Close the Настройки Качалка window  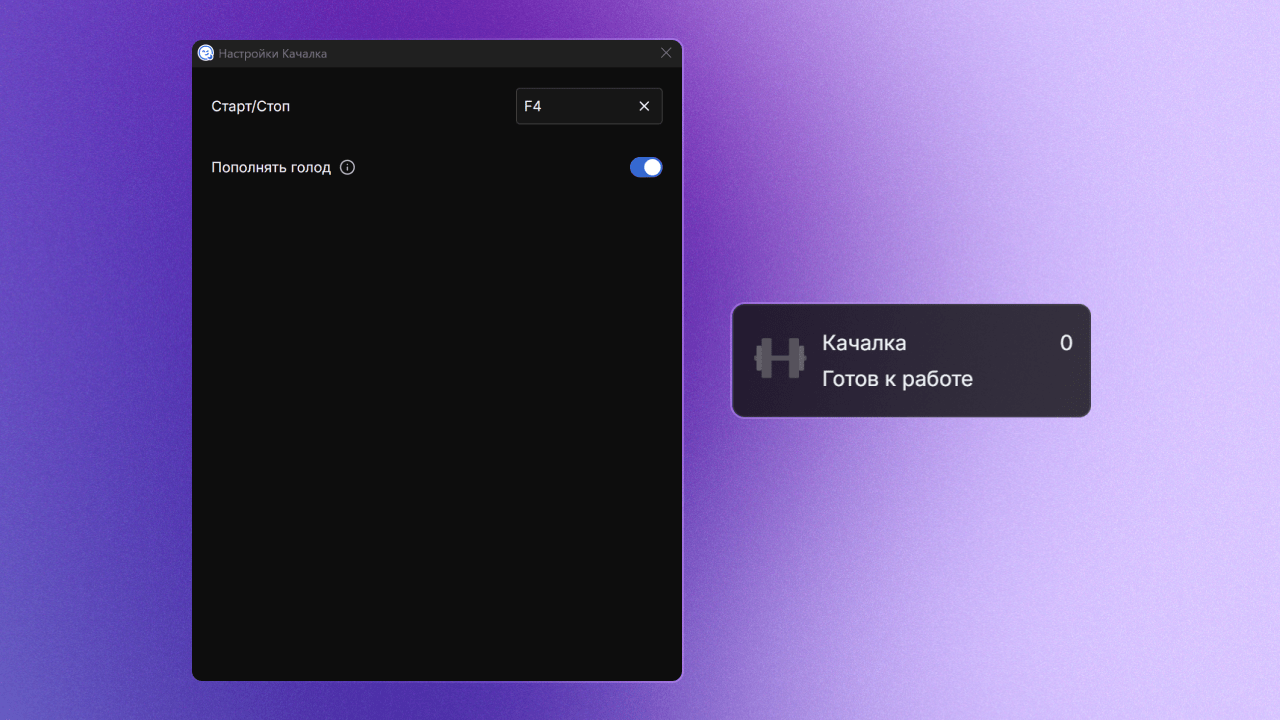(666, 53)
